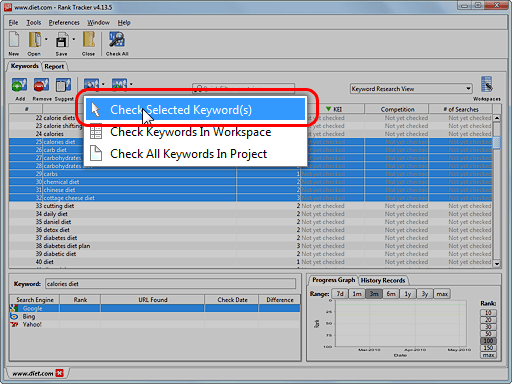Set graph range to 3y
This screenshot has height=384, width=512.
click(x=425, y=294)
